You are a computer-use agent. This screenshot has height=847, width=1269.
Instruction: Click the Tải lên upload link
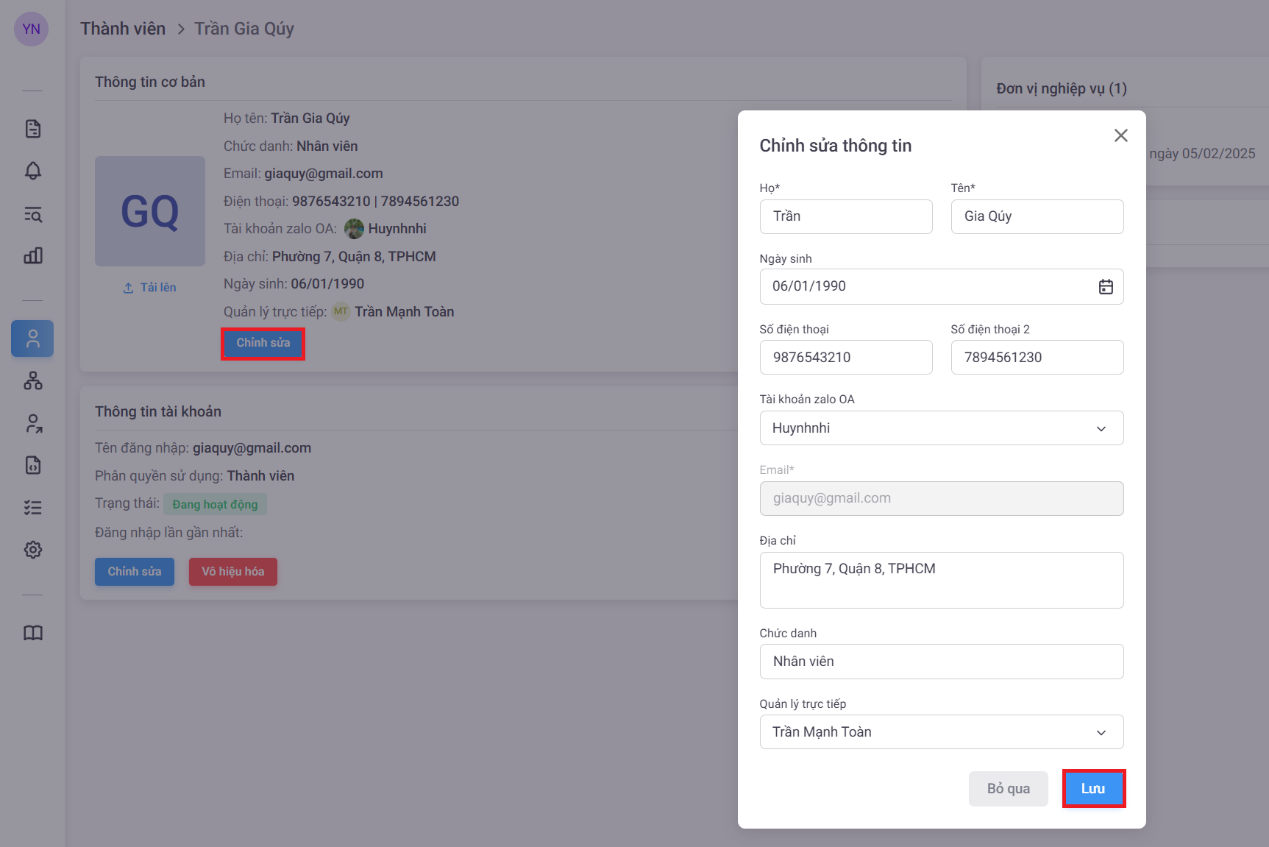tap(149, 288)
